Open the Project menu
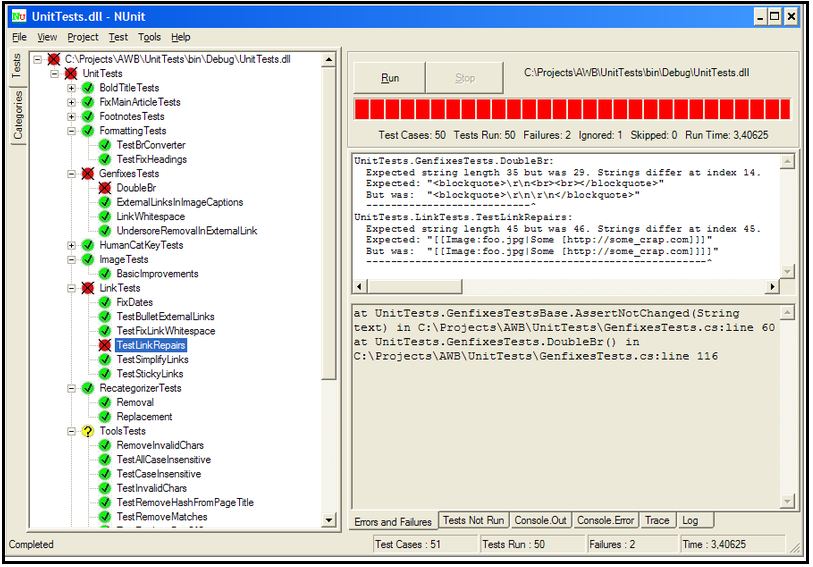This screenshot has width=813, height=567. (x=82, y=37)
